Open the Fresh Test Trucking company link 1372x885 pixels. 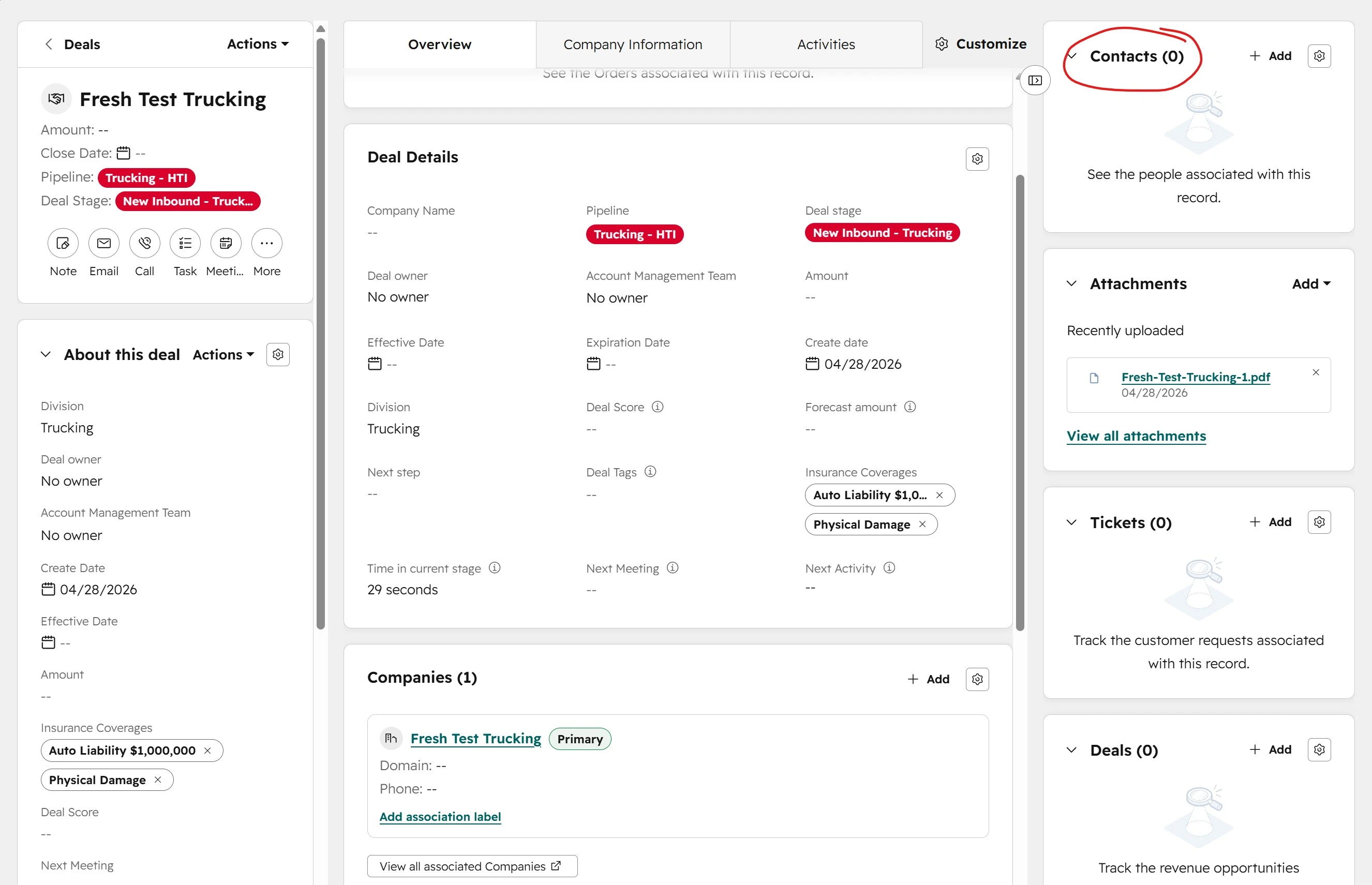[475, 739]
